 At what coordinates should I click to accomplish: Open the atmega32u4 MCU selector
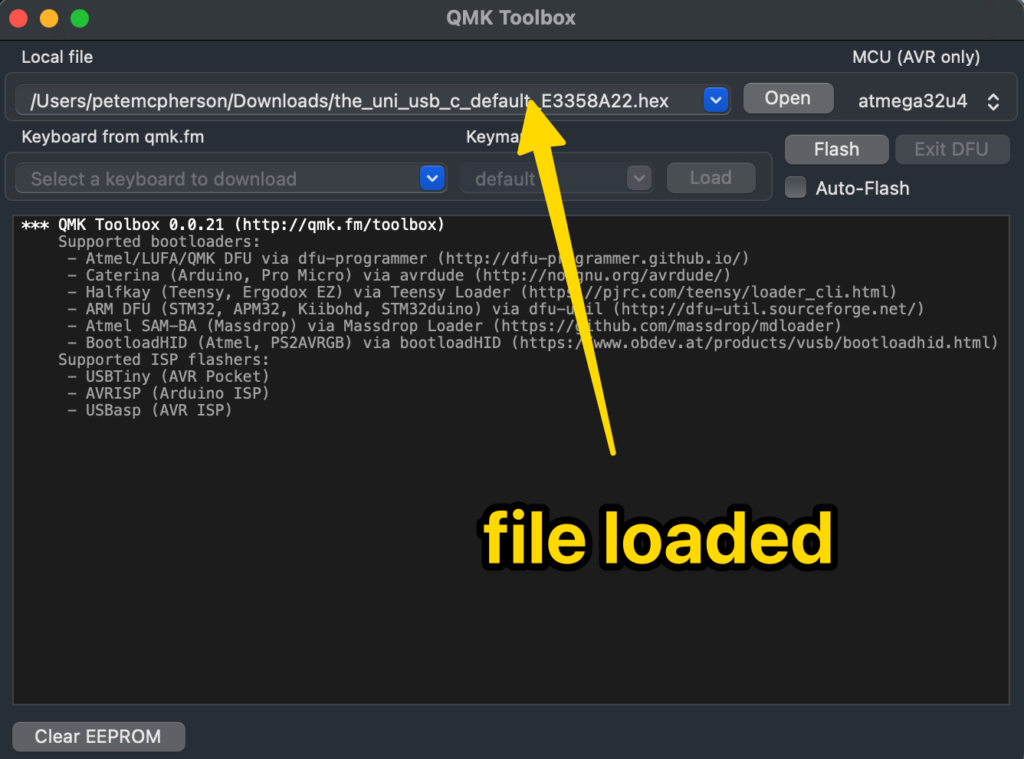[x=928, y=101]
